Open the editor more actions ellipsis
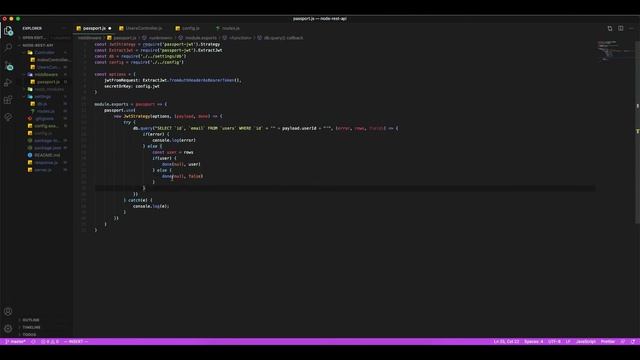This screenshot has height=360, width=640. click(x=631, y=28)
